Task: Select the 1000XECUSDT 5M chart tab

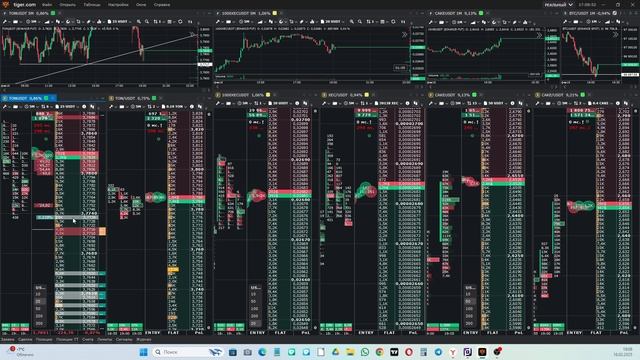Action: pos(246,13)
